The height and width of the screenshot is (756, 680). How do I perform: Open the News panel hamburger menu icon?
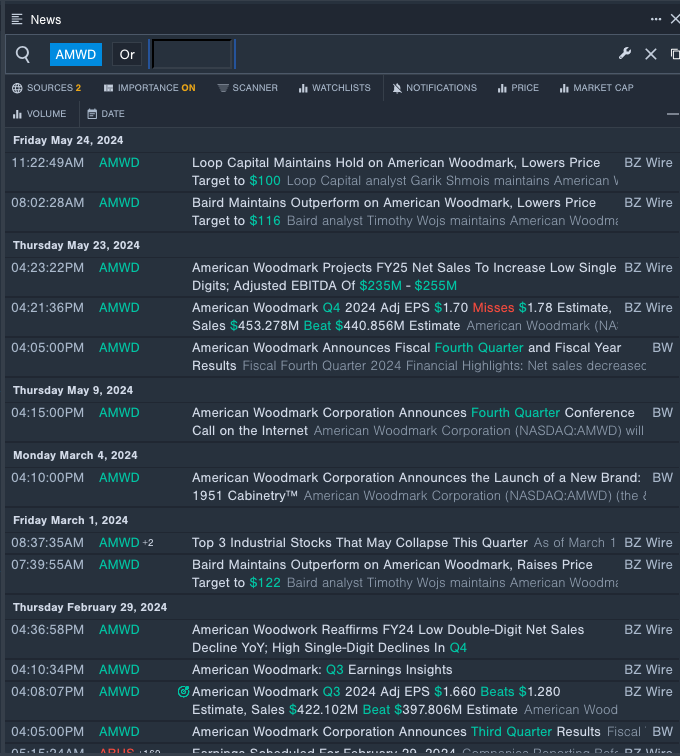tap(17, 19)
